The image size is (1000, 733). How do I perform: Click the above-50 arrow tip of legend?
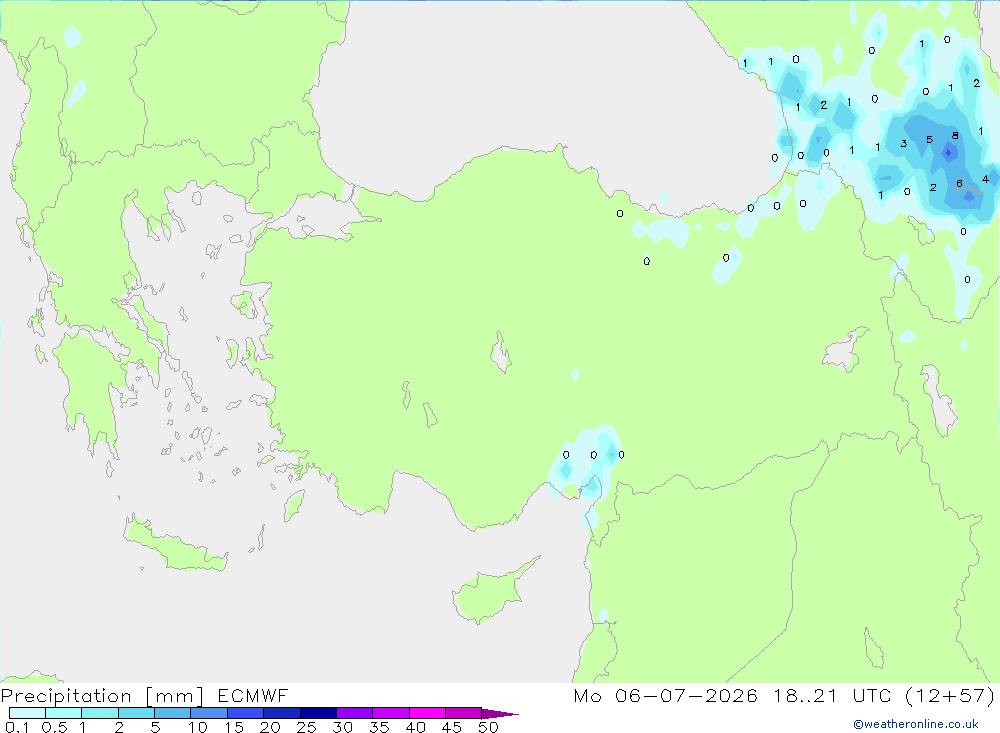pyautogui.click(x=500, y=713)
